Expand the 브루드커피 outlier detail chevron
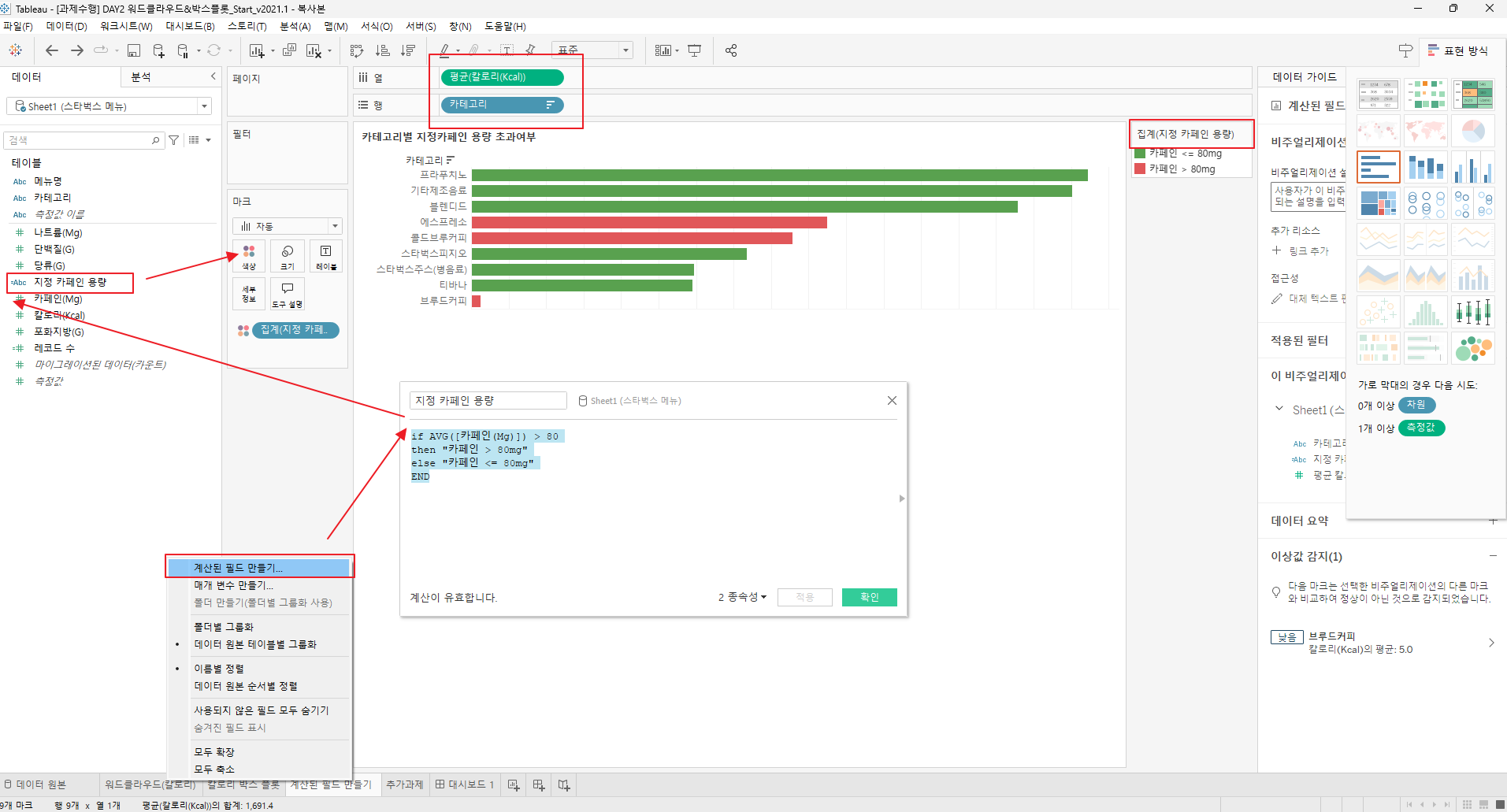Image resolution: width=1507 pixels, height=812 pixels. point(1491,643)
